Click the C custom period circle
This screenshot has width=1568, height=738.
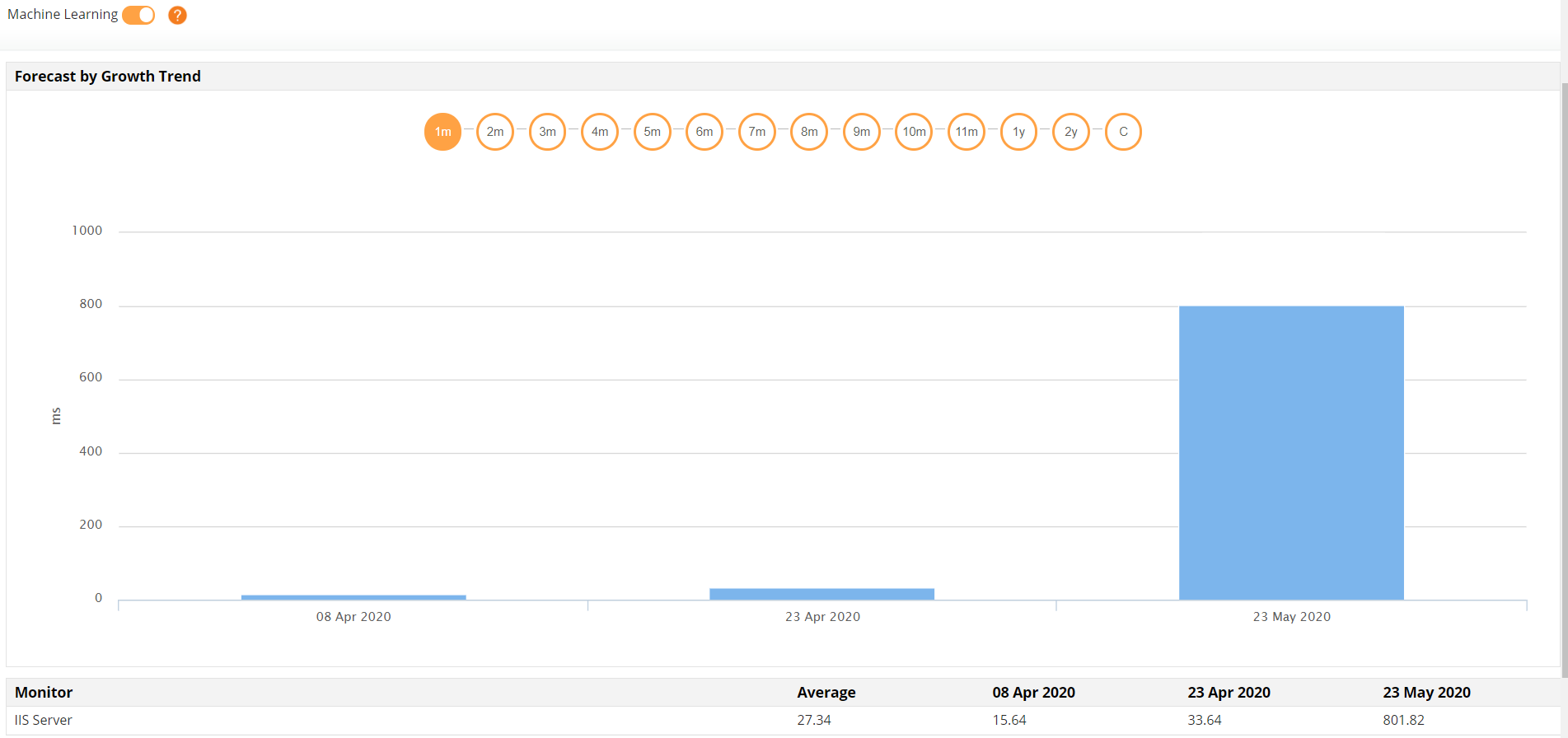[1123, 132]
